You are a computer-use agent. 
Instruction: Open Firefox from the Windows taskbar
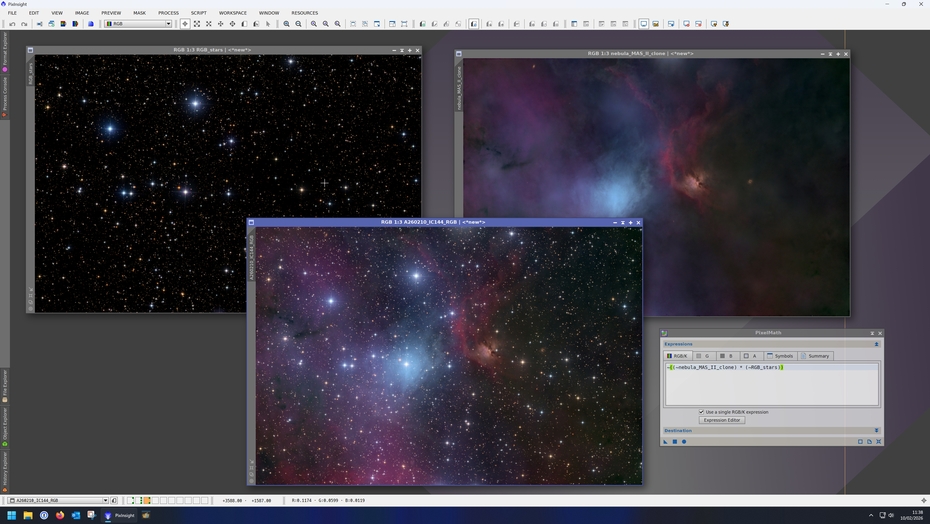tap(60, 516)
